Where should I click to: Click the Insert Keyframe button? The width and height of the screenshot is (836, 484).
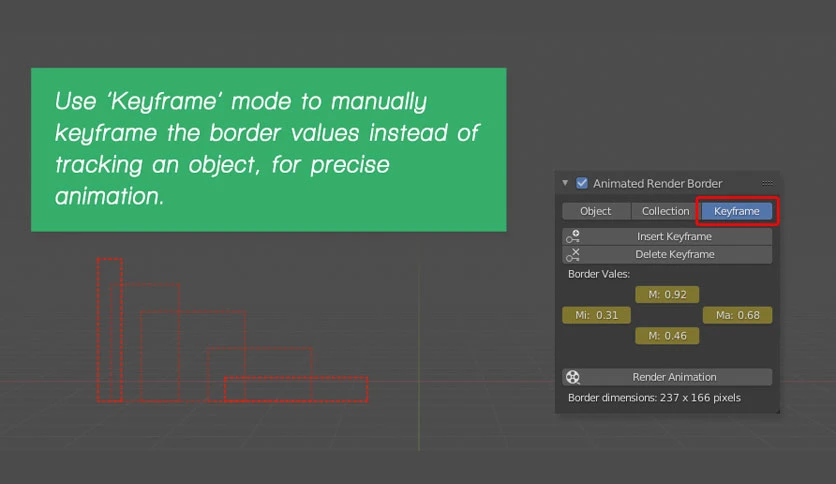coord(667,236)
